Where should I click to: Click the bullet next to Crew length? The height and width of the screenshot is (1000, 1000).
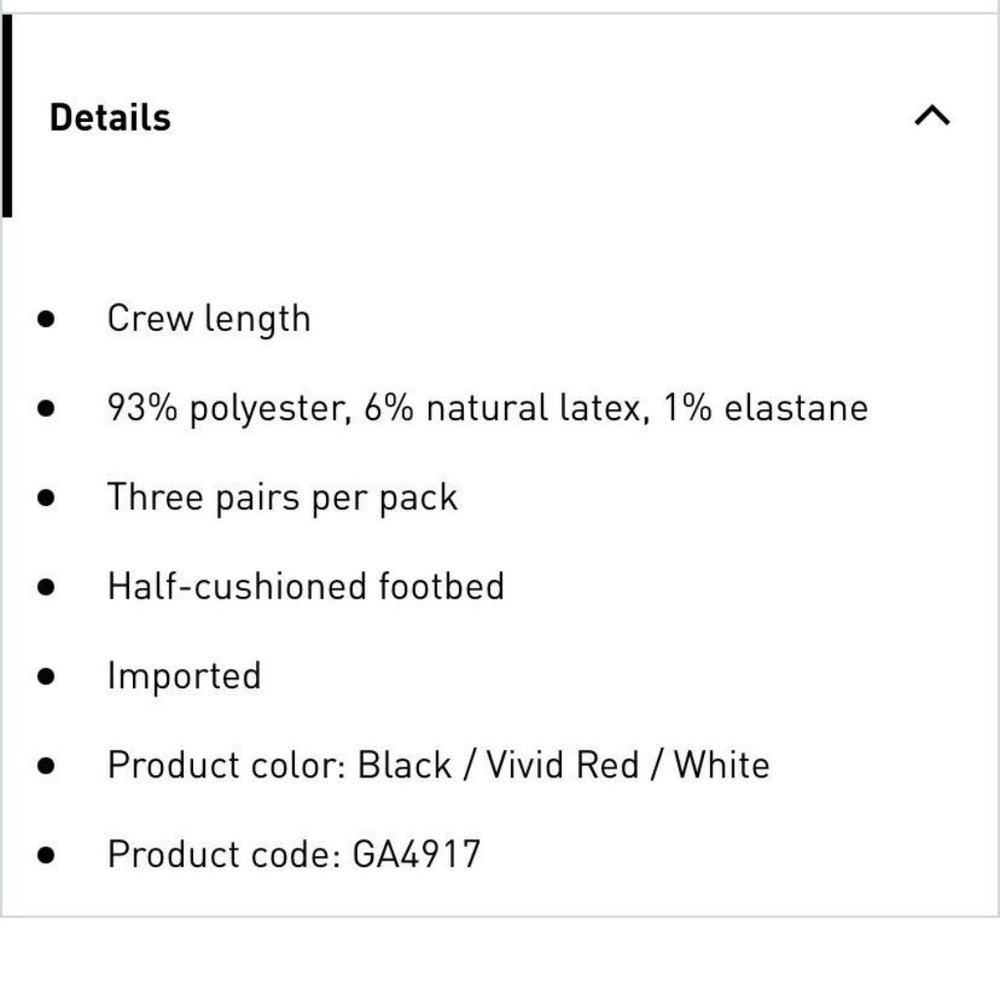(x=45, y=319)
